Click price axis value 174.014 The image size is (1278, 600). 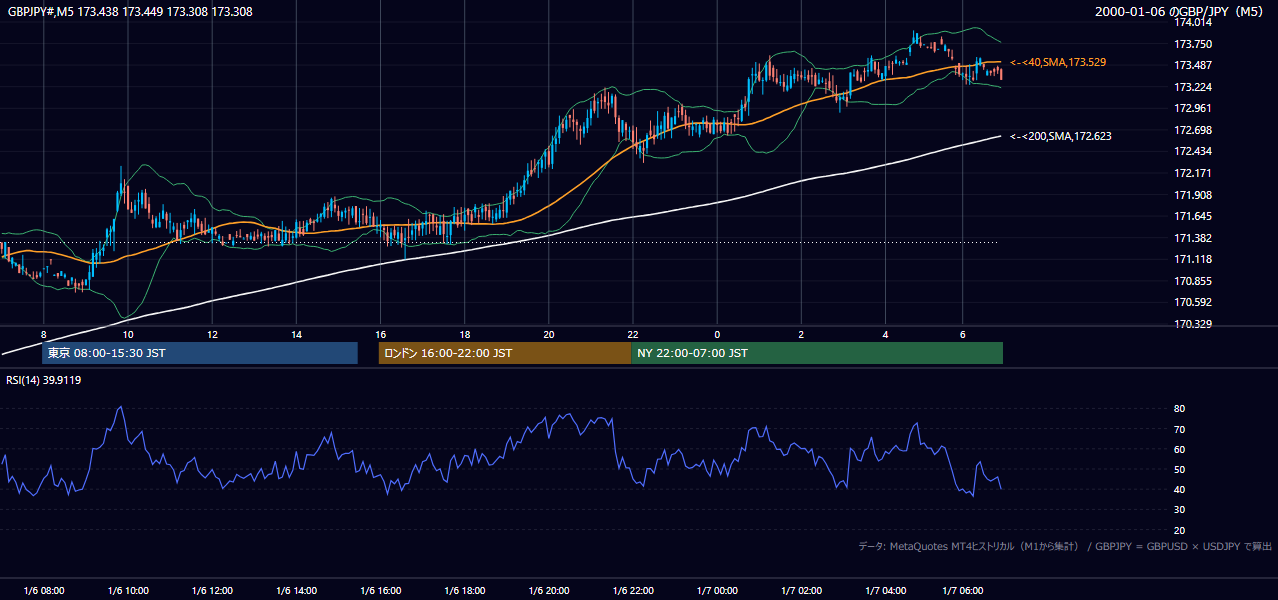[1192, 22]
